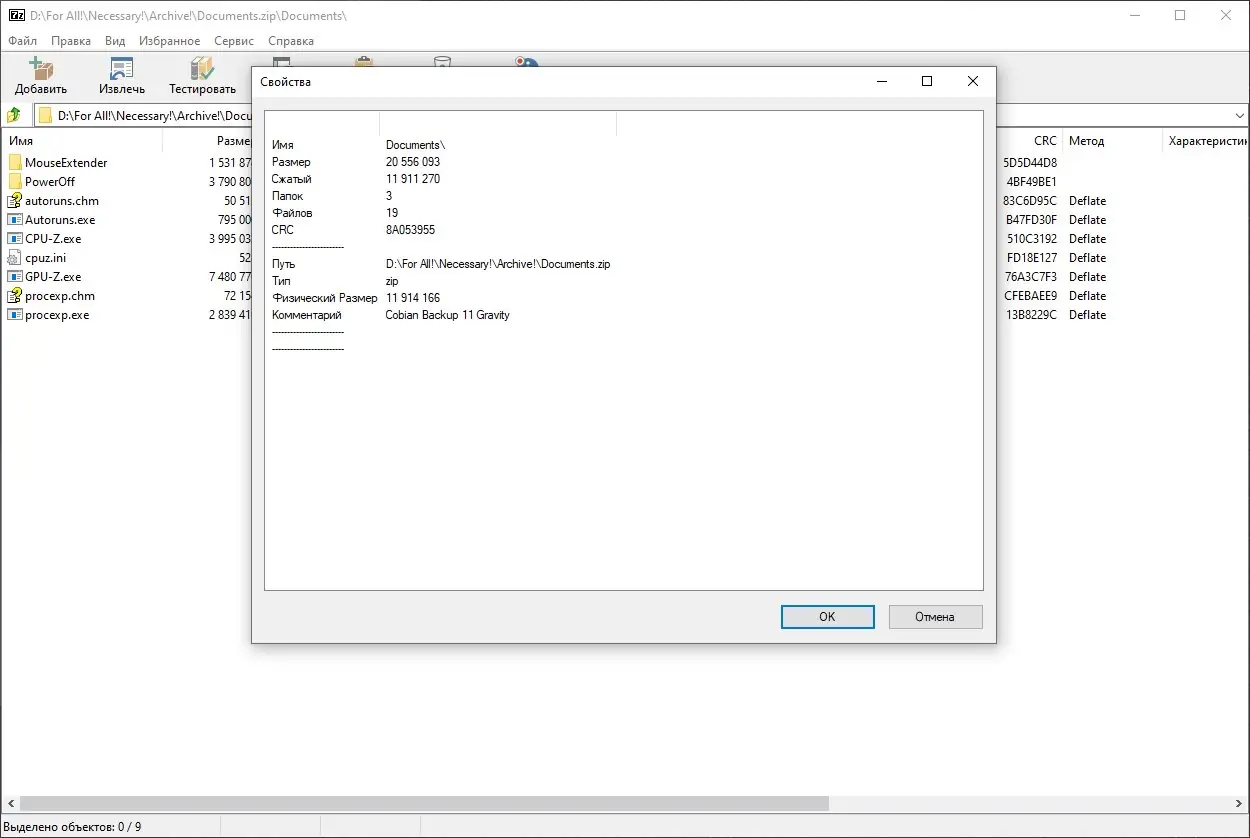Select Физический Размер value 11 914 166
1250x838 pixels.
click(412, 298)
